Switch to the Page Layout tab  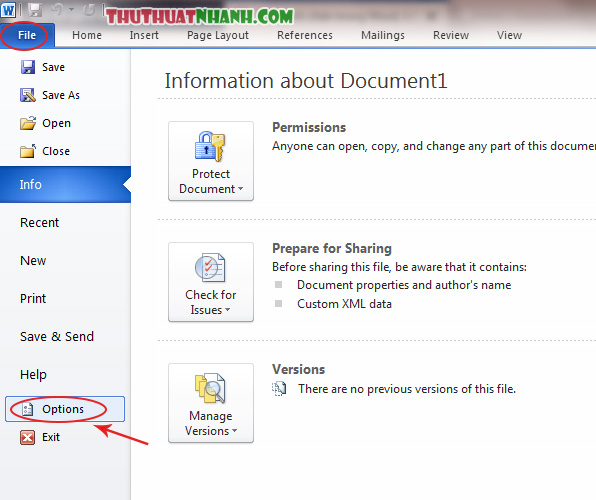click(218, 35)
